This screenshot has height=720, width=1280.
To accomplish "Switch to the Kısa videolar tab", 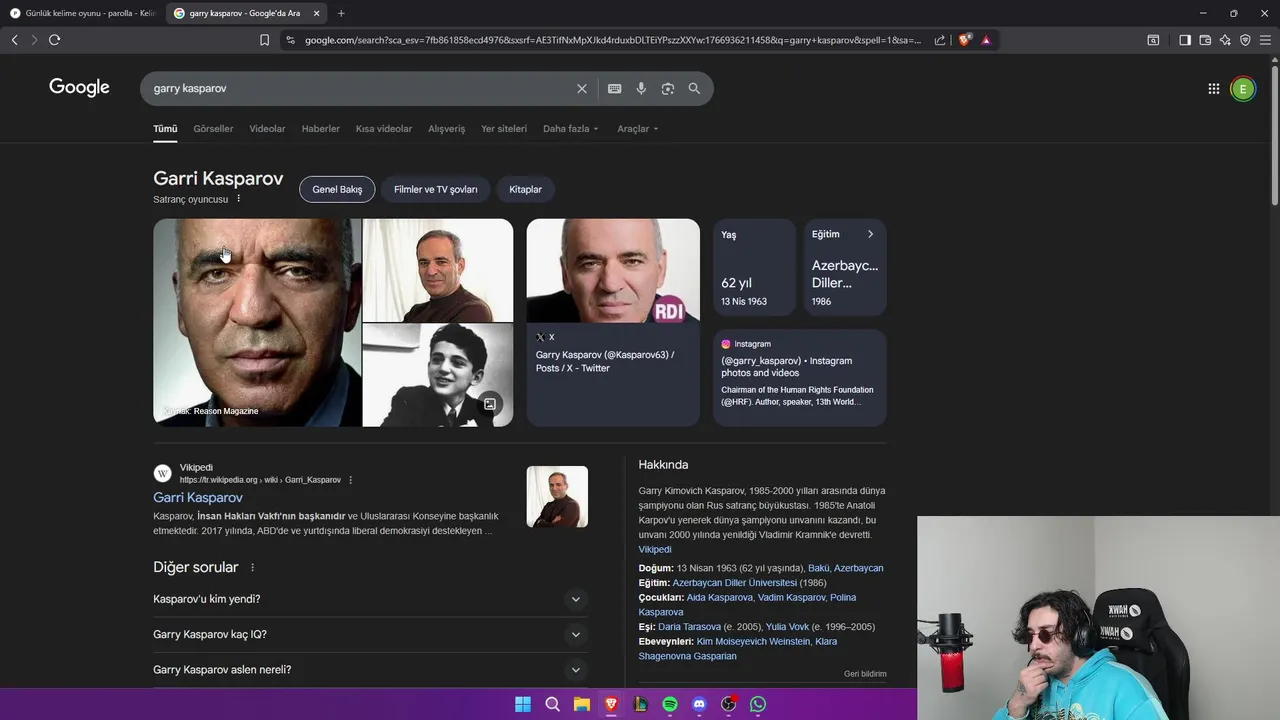I will coord(384,129).
